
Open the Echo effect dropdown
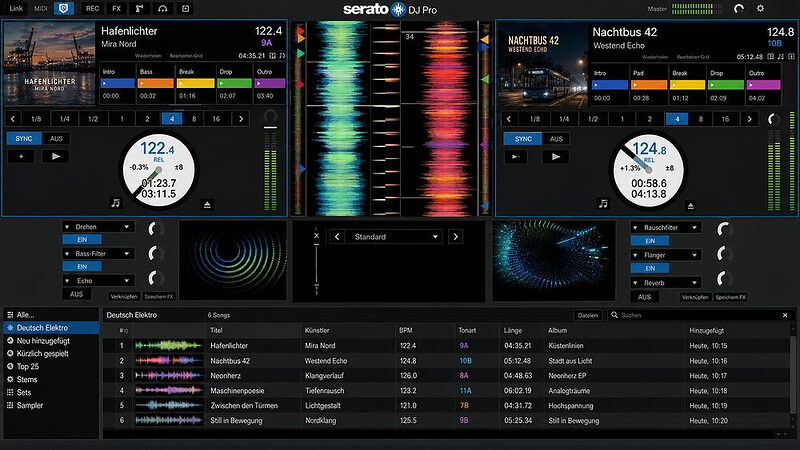point(98,281)
